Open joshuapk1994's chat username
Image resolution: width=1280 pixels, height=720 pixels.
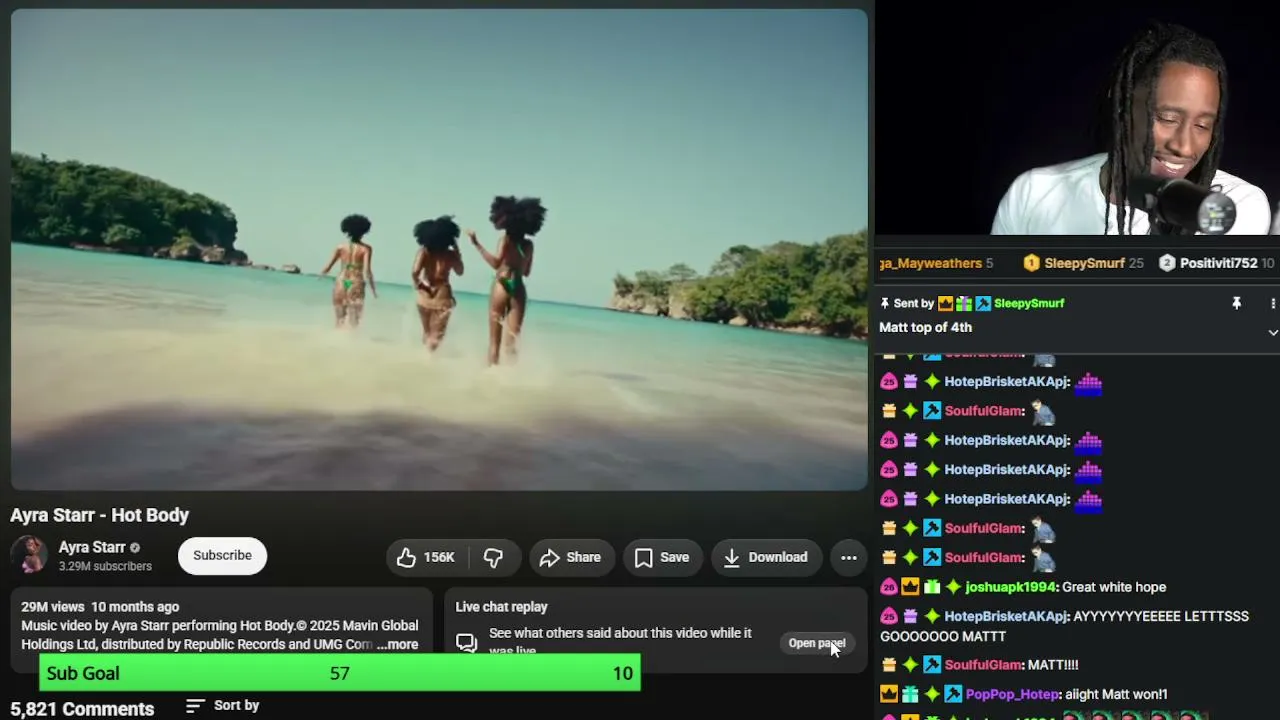tap(1010, 587)
